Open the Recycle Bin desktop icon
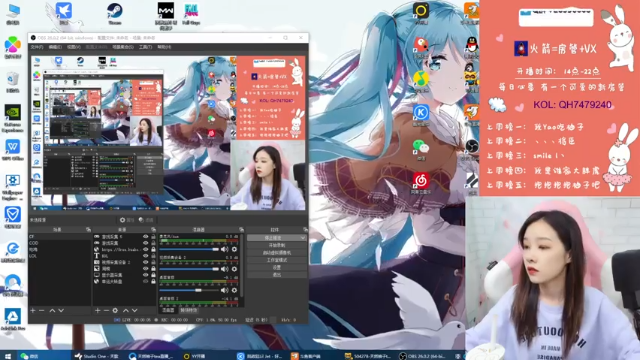Viewport: 640px width, 360px height. point(12,82)
